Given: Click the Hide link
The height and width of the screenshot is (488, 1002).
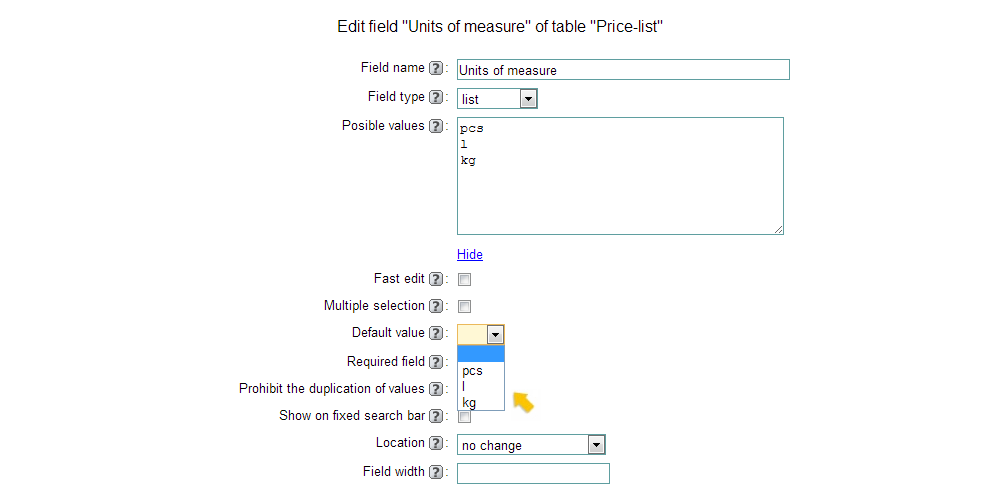Looking at the screenshot, I should click(x=470, y=254).
